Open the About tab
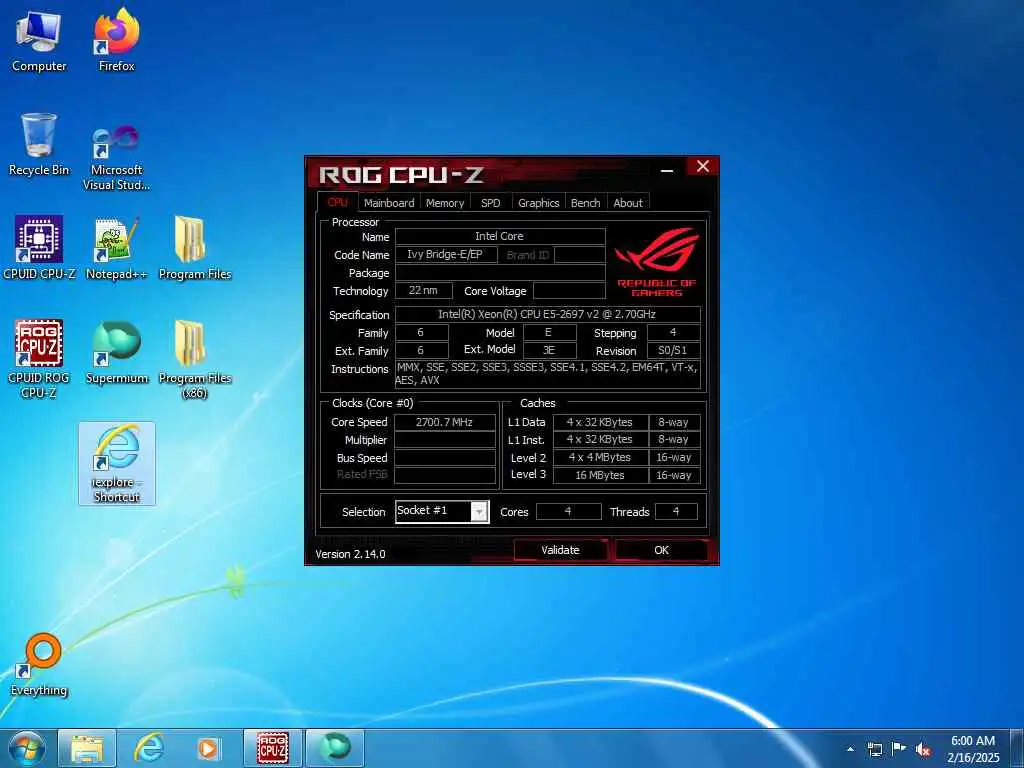The height and width of the screenshot is (768, 1024). [x=628, y=203]
